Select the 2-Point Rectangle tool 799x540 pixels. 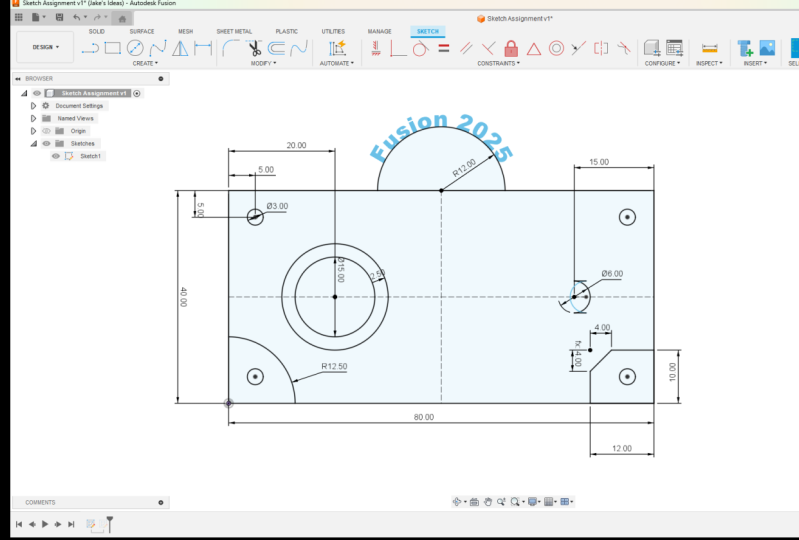(x=113, y=48)
